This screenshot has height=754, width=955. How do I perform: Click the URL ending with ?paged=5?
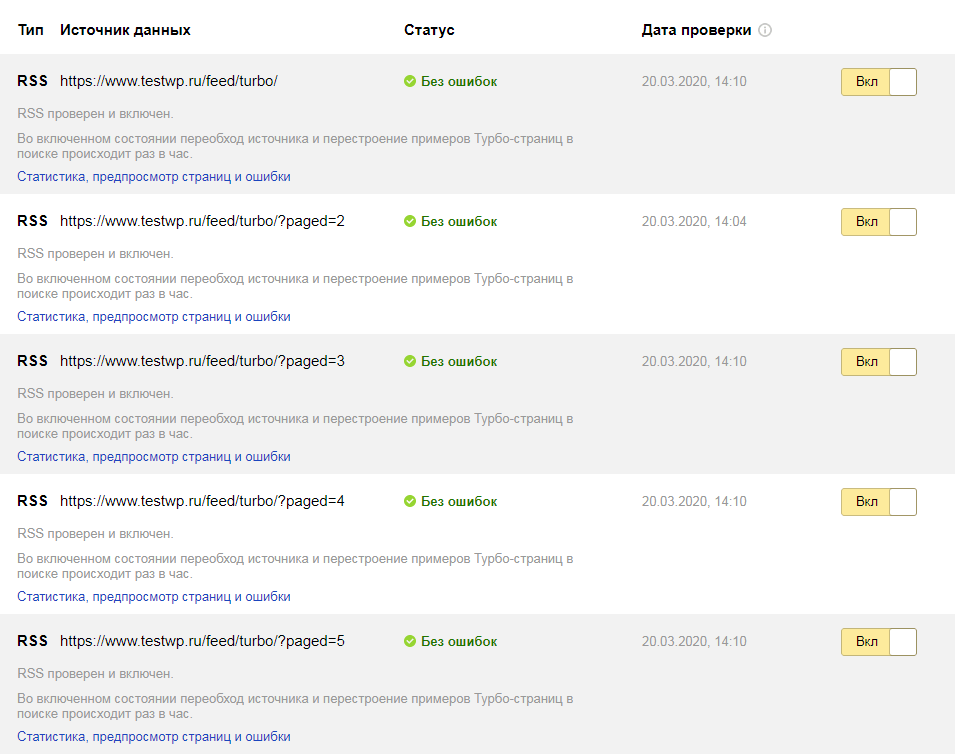click(202, 641)
